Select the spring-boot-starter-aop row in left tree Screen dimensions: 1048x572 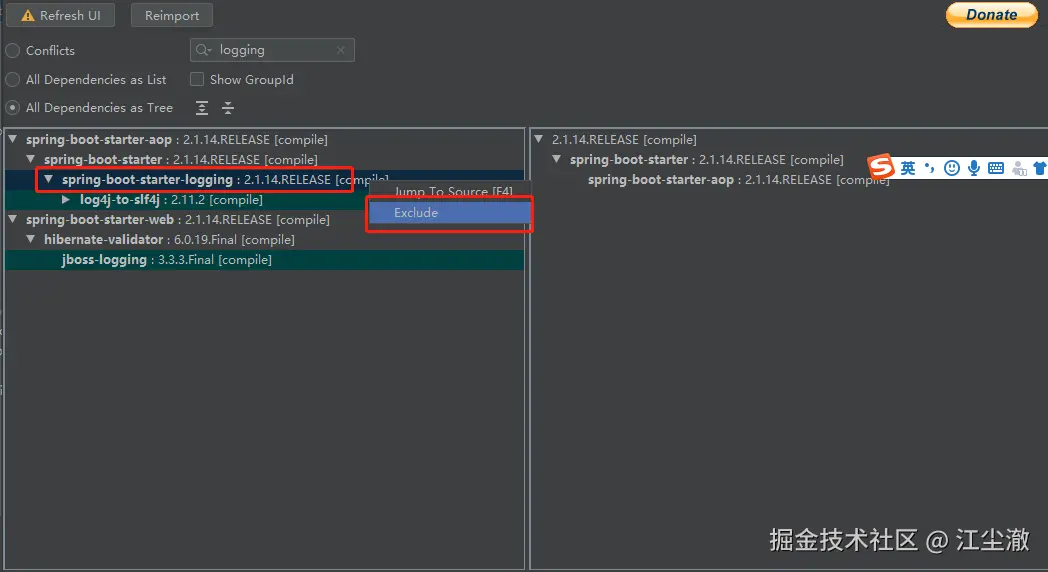tap(265, 140)
